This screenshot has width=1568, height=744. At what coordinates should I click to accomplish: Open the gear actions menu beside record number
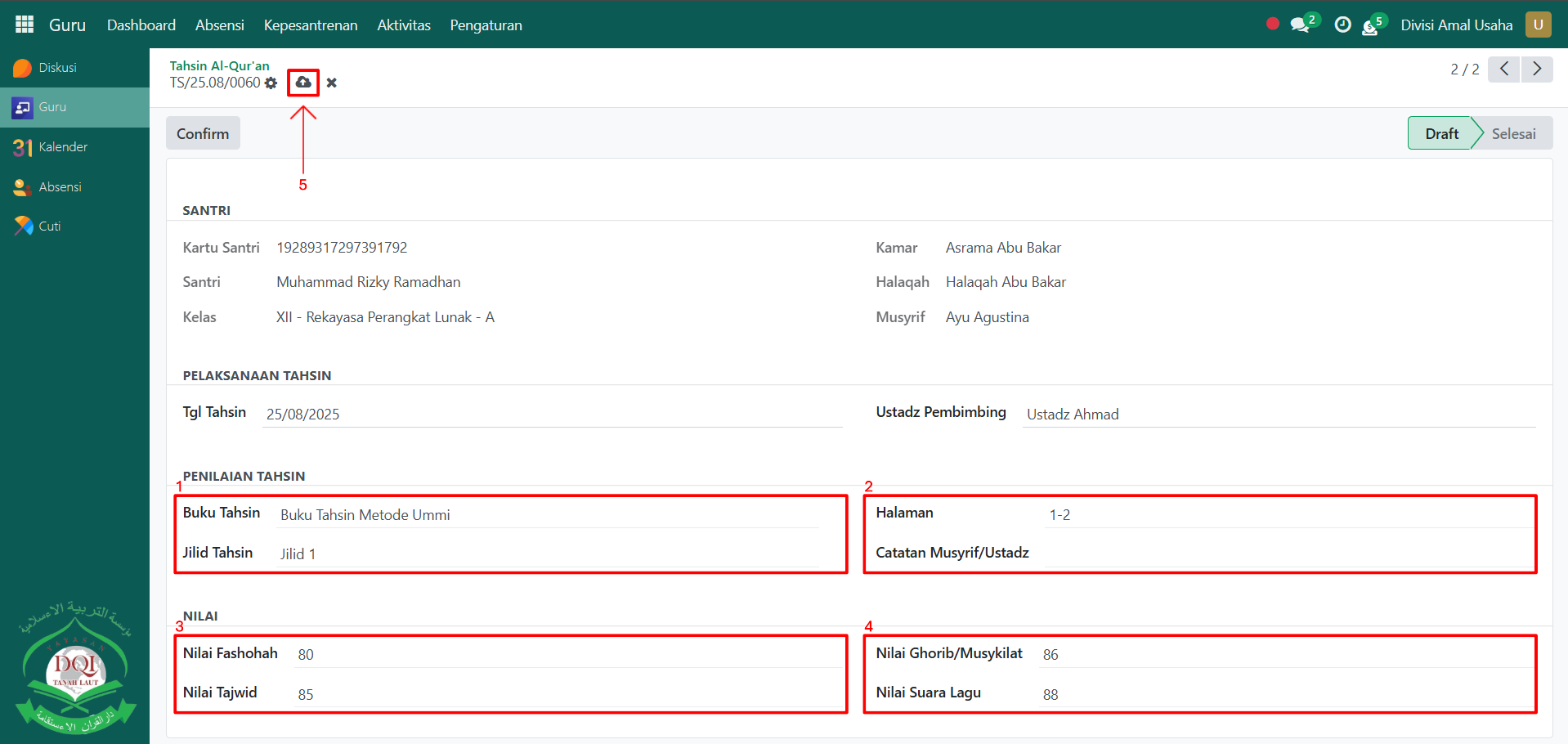(x=271, y=83)
